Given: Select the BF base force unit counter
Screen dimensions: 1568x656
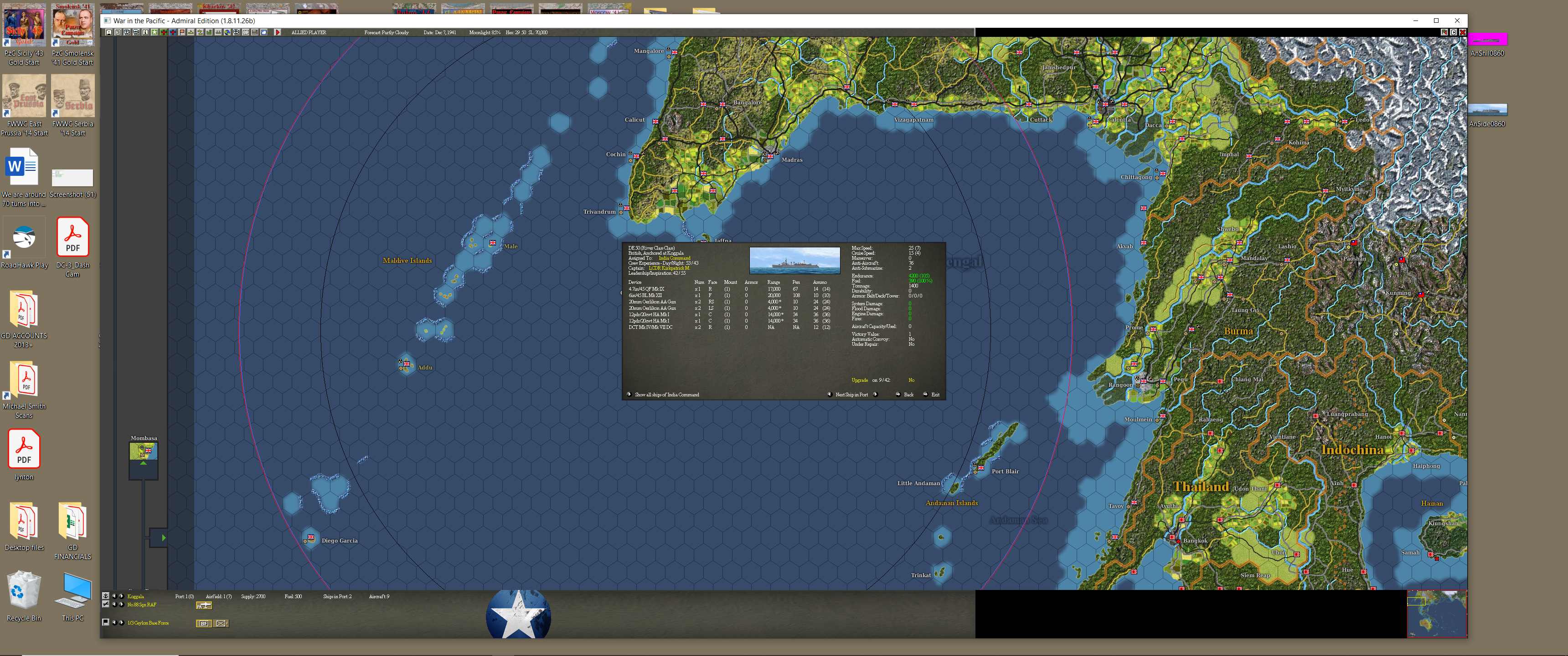Looking at the screenshot, I should tap(204, 624).
